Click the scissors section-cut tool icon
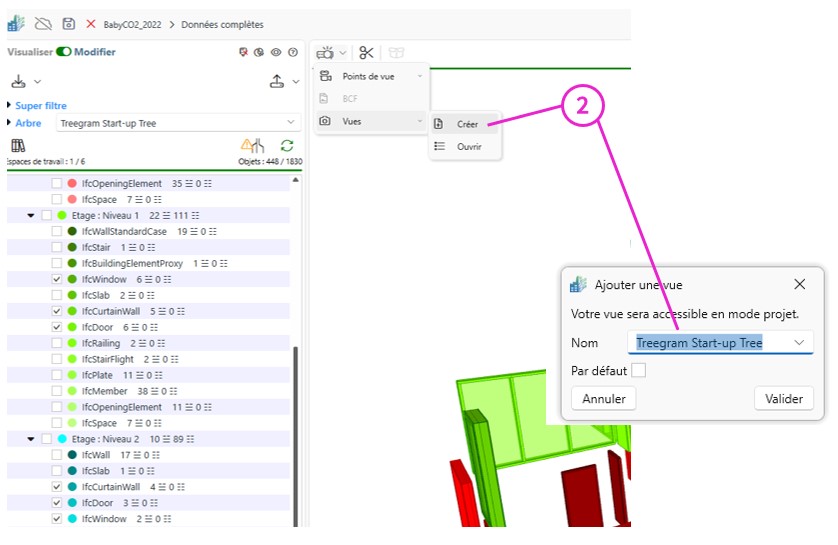Viewport: 838px width, 545px height. [x=366, y=53]
